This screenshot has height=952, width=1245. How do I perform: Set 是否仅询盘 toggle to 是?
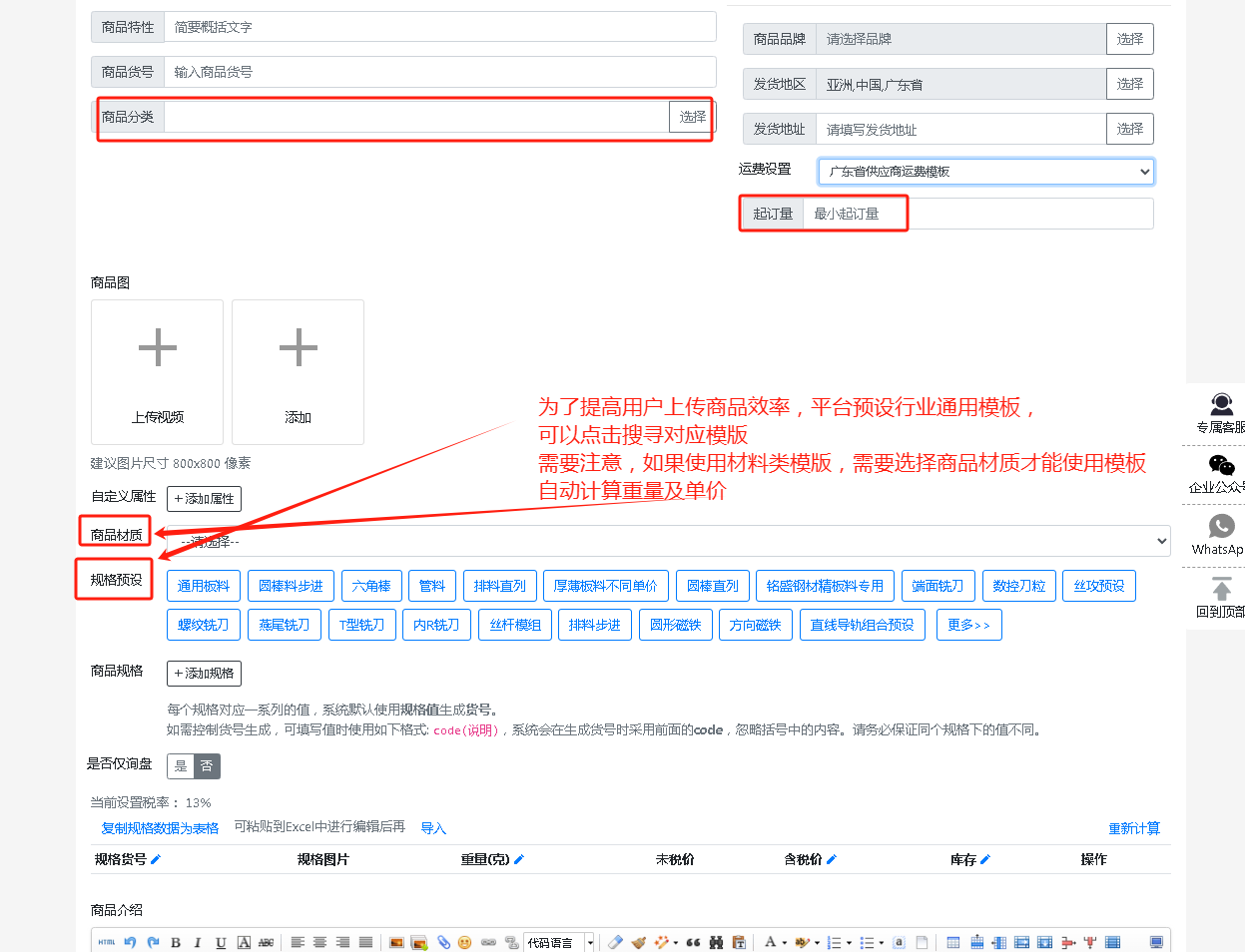click(x=181, y=765)
